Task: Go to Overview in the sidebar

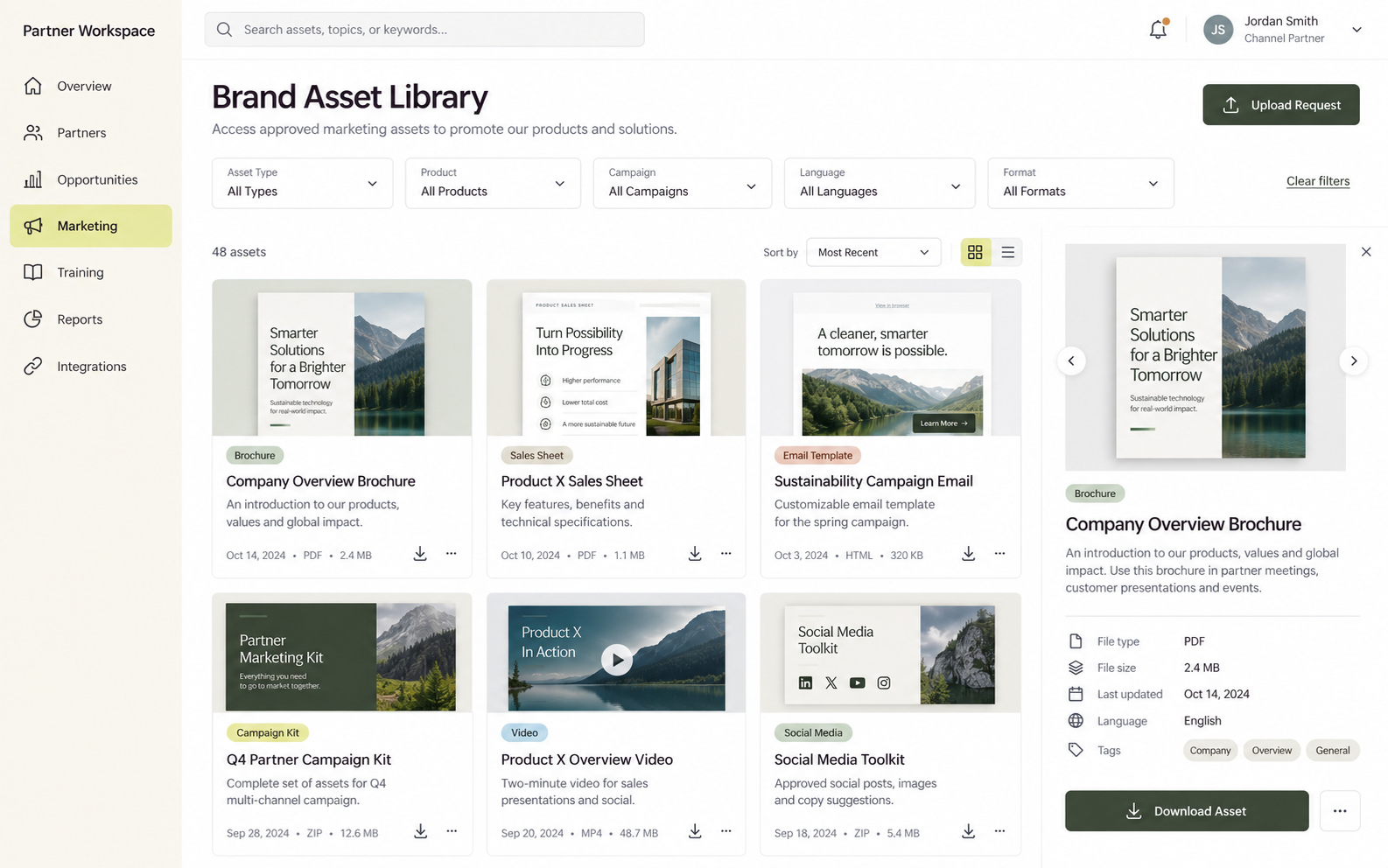Action: 91,86
